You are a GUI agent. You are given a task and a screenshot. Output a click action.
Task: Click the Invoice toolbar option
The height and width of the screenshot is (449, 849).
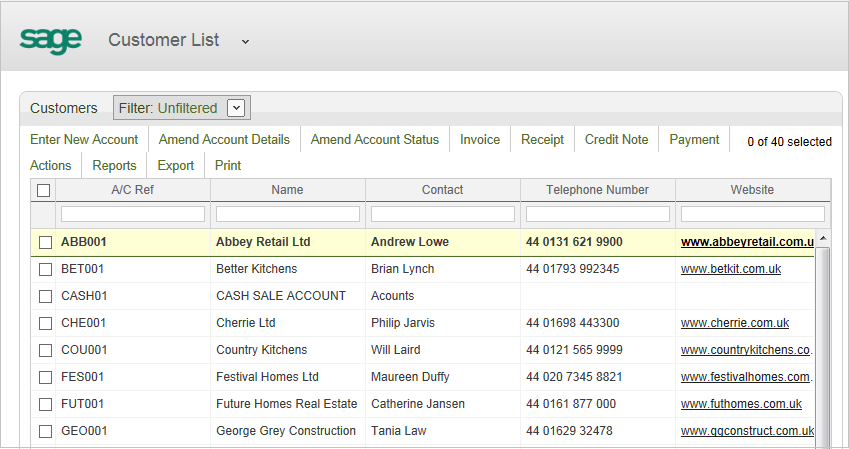tap(480, 140)
